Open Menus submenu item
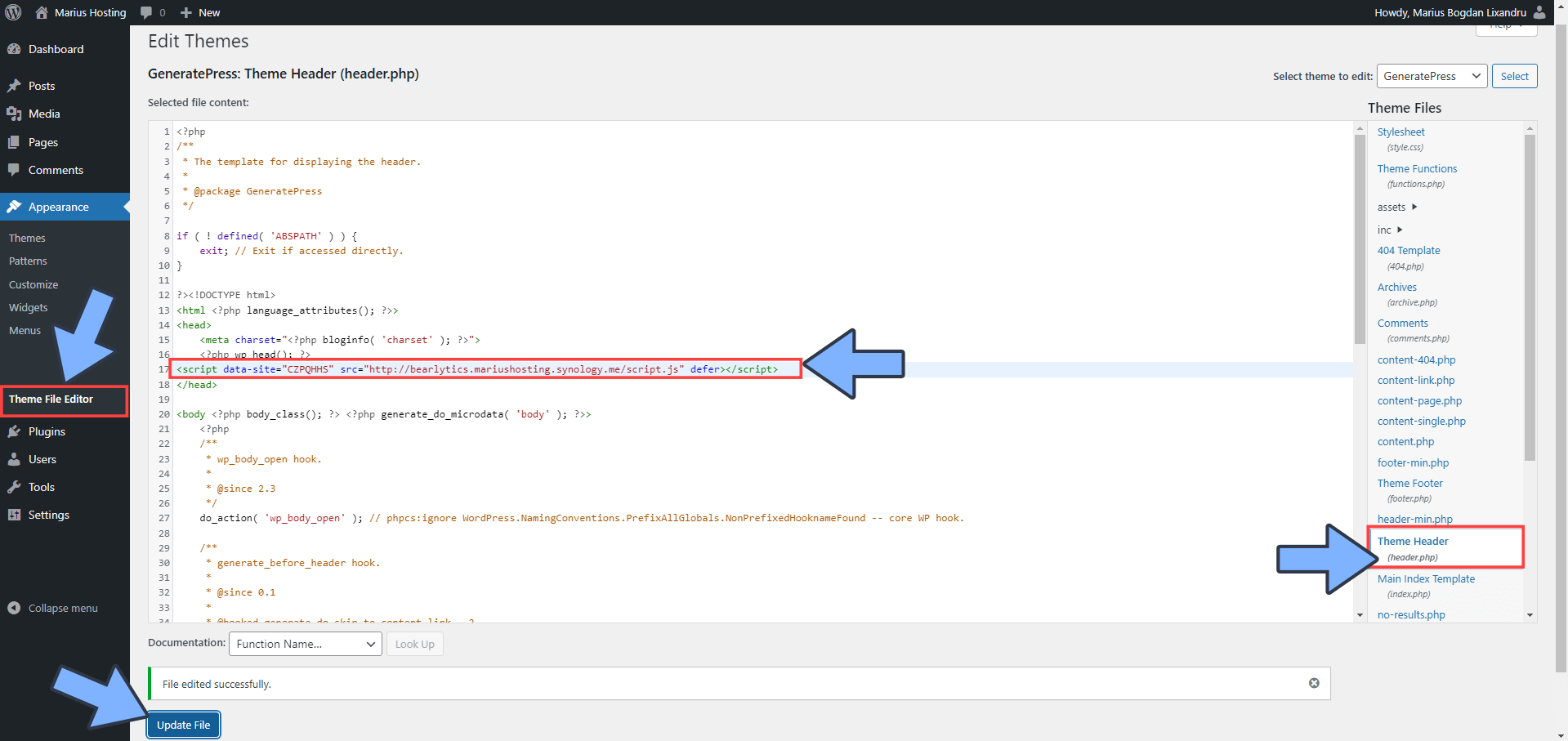 click(x=25, y=330)
